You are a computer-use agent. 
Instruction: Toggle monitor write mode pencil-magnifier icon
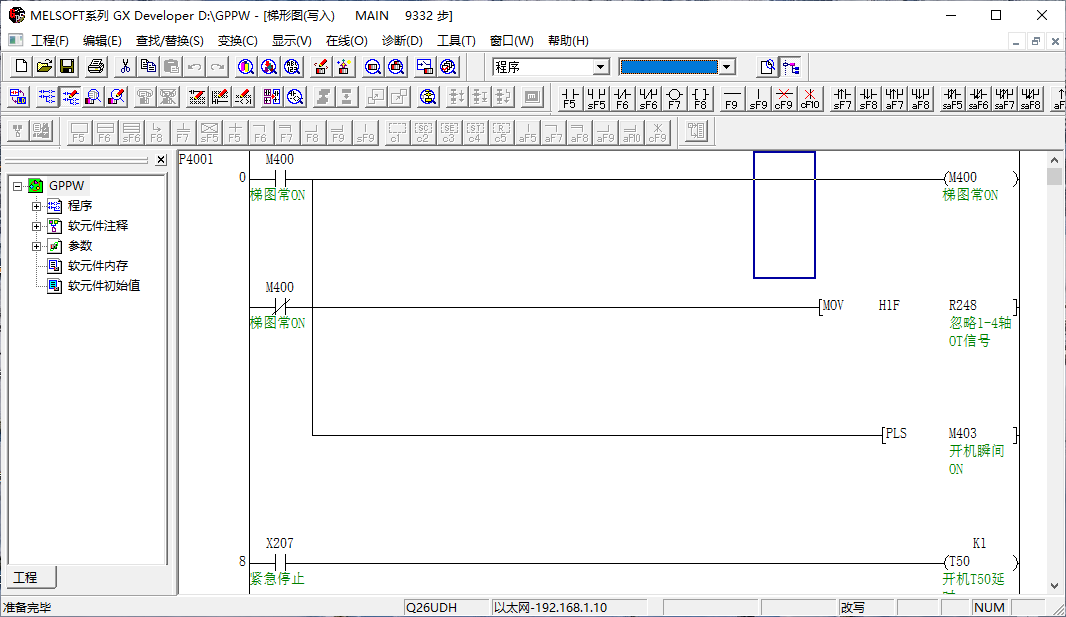tap(117, 97)
